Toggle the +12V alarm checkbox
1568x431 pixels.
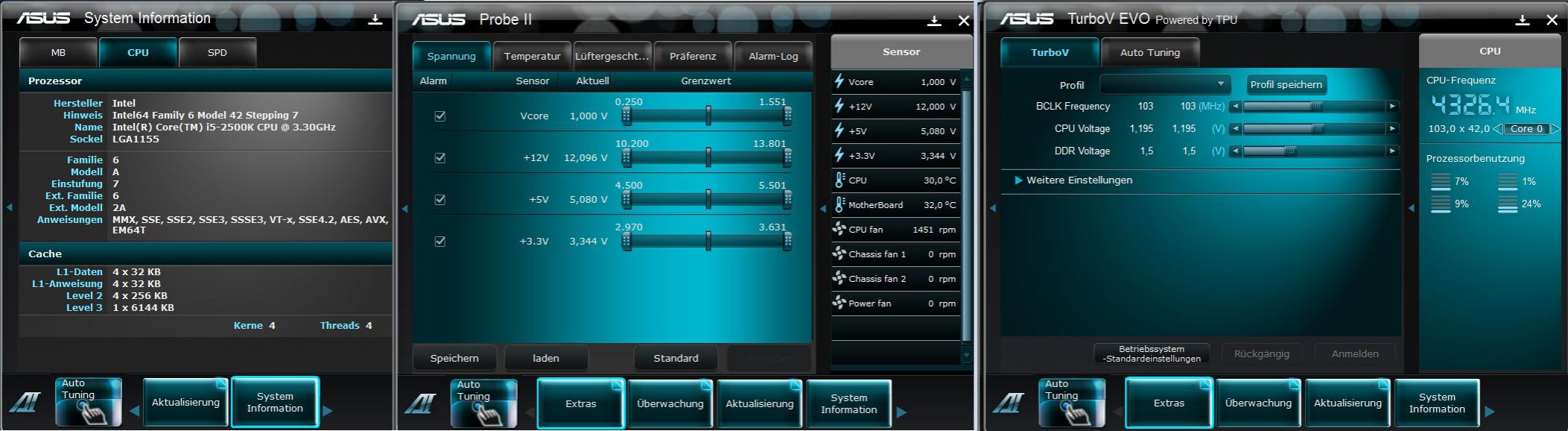[x=440, y=157]
